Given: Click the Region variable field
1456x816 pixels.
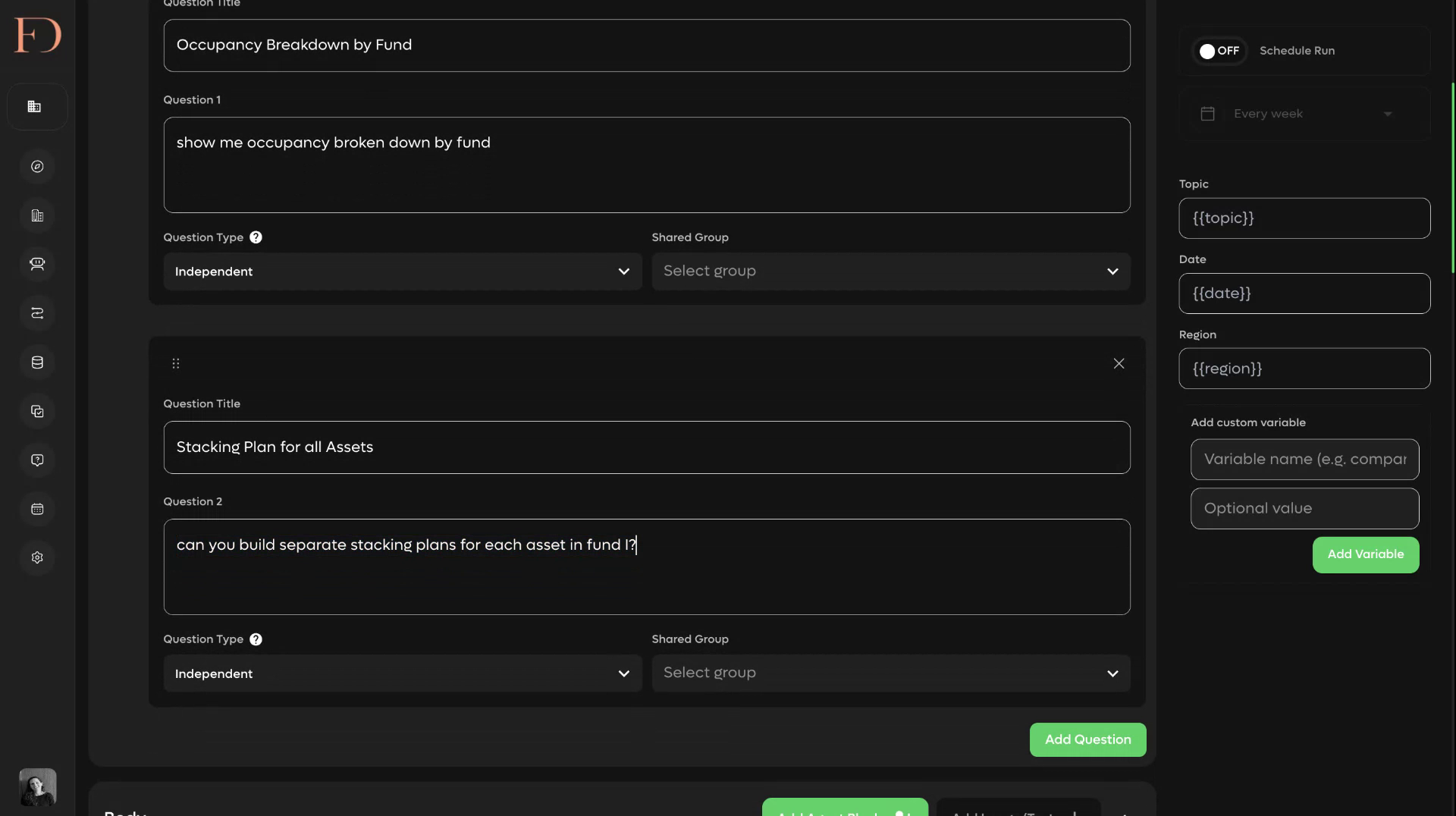Looking at the screenshot, I should [1304, 369].
